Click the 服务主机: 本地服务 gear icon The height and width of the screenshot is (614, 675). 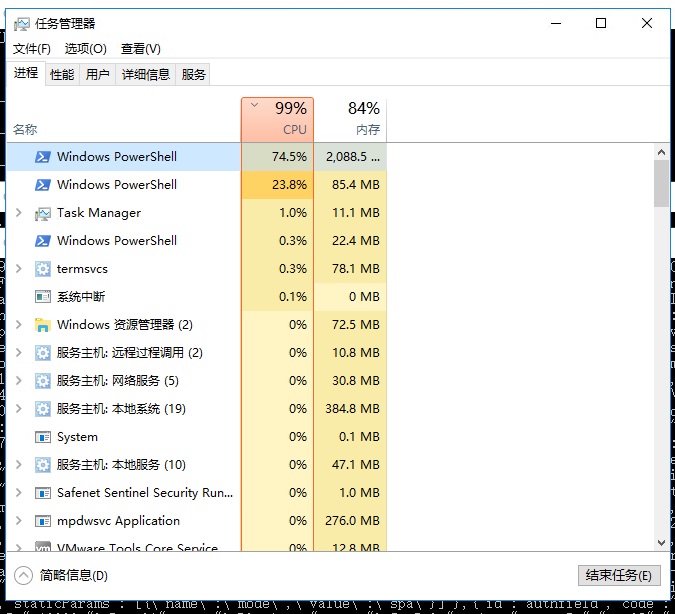coord(42,465)
